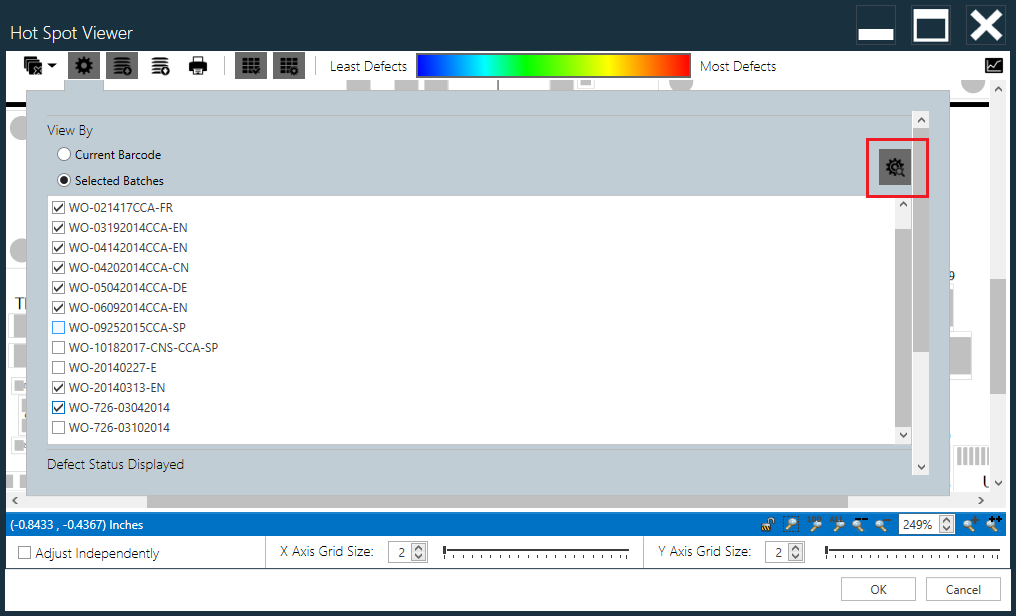Screen dimensions: 1016x616
Task: Open the grid settings icon in the toolbar
Action: [x=287, y=65]
